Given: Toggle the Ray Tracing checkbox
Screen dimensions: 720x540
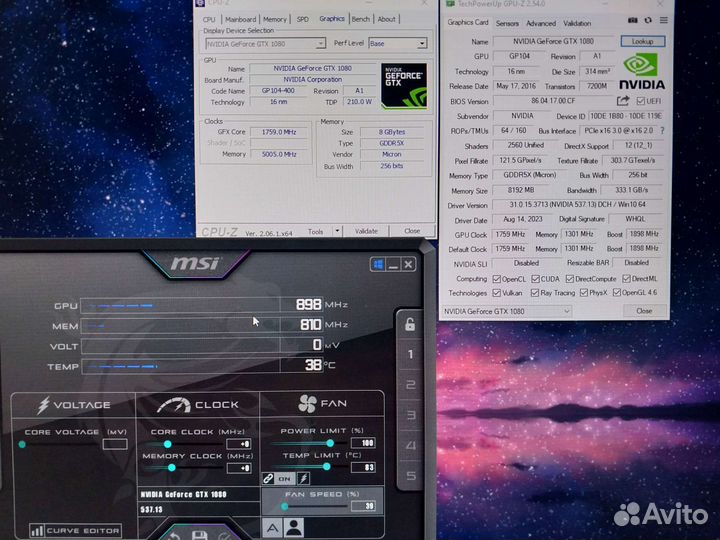Looking at the screenshot, I should coord(534,292).
